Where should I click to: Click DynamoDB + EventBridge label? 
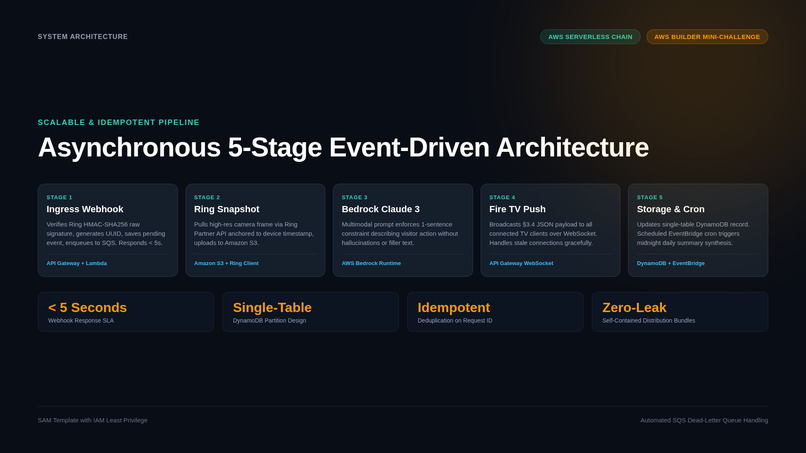coord(671,263)
